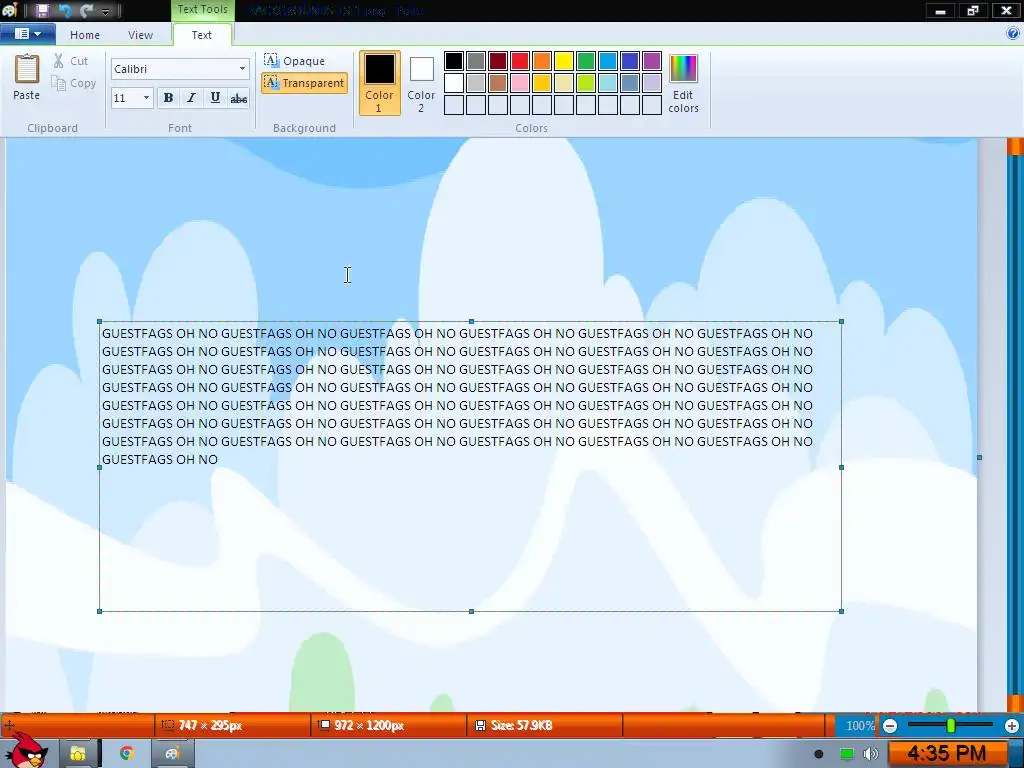
Task: Pick the light gray color swatch
Action: click(x=476, y=83)
